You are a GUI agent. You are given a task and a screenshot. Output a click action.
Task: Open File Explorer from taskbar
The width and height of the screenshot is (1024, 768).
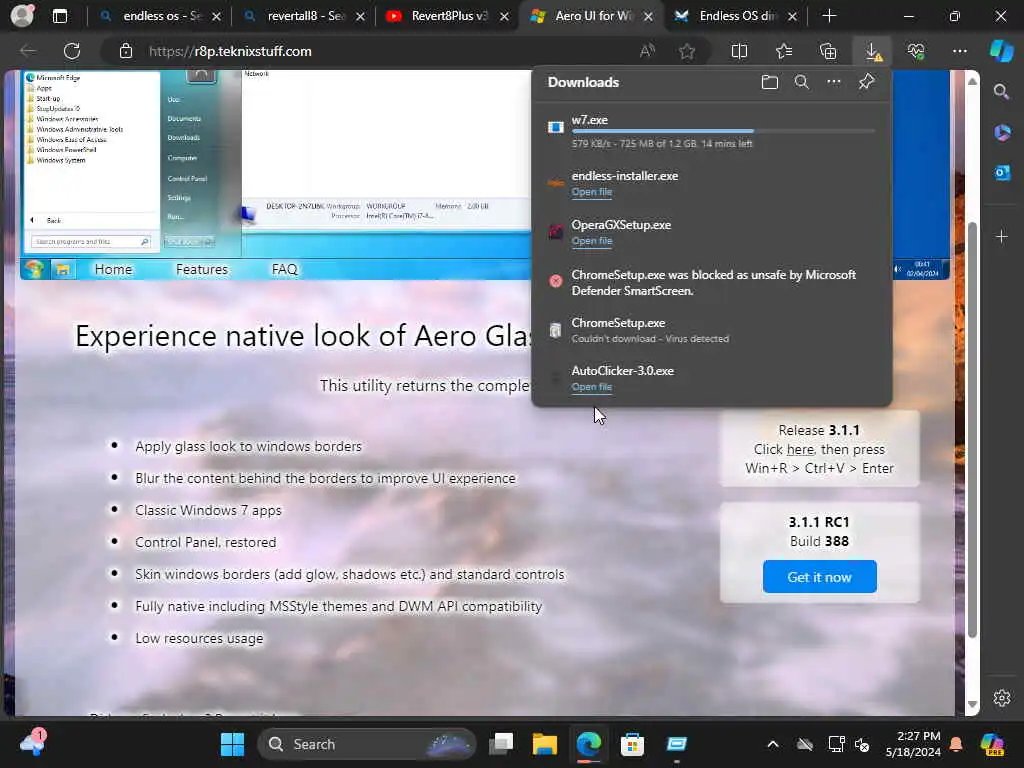click(545, 744)
